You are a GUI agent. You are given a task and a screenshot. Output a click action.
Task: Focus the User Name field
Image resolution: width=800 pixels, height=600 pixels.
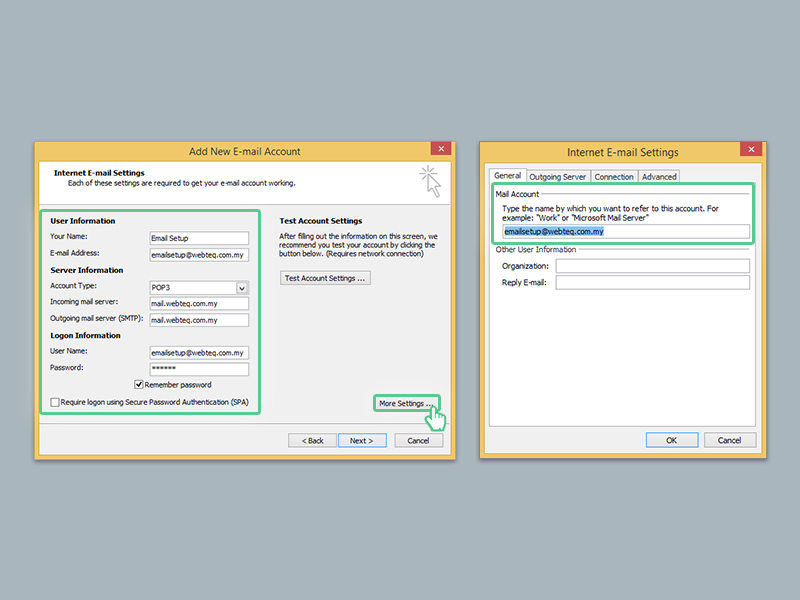pyautogui.click(x=199, y=353)
